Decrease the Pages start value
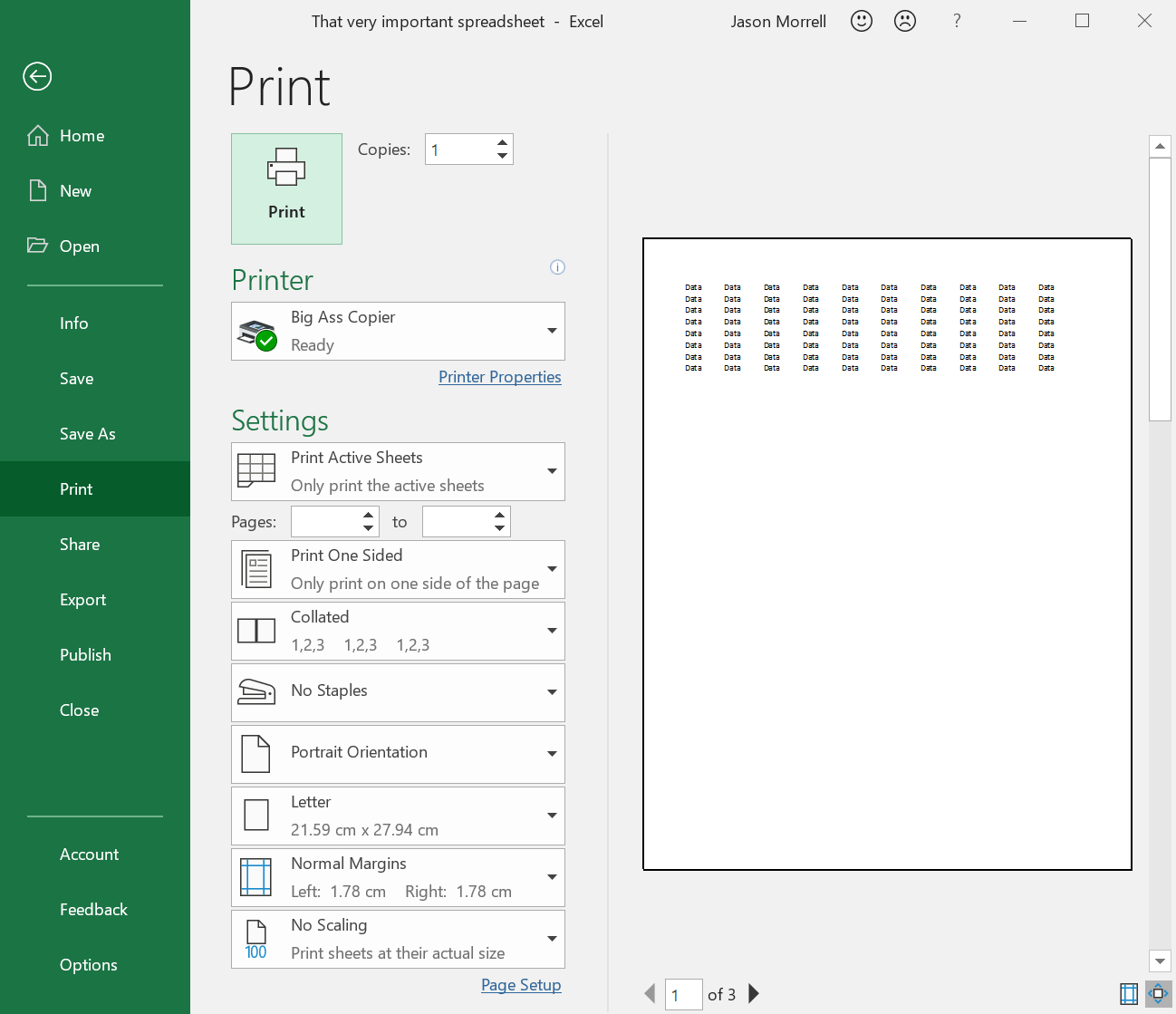Viewport: 1176px width, 1014px height. [x=368, y=529]
